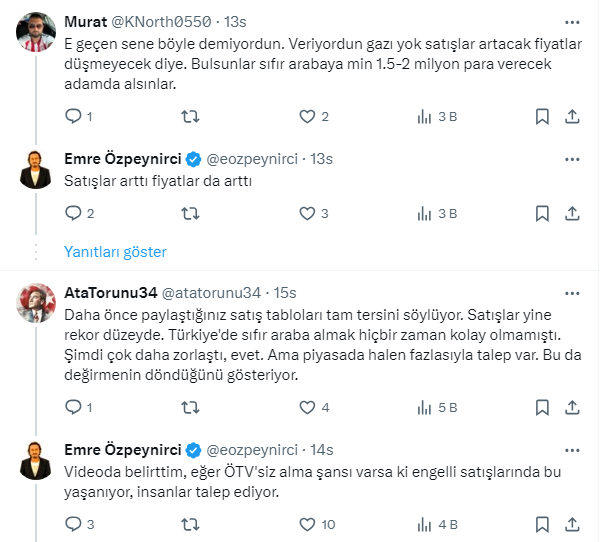
Task: Open more options on AtaTorunu34's tweet
Action: [x=572, y=292]
